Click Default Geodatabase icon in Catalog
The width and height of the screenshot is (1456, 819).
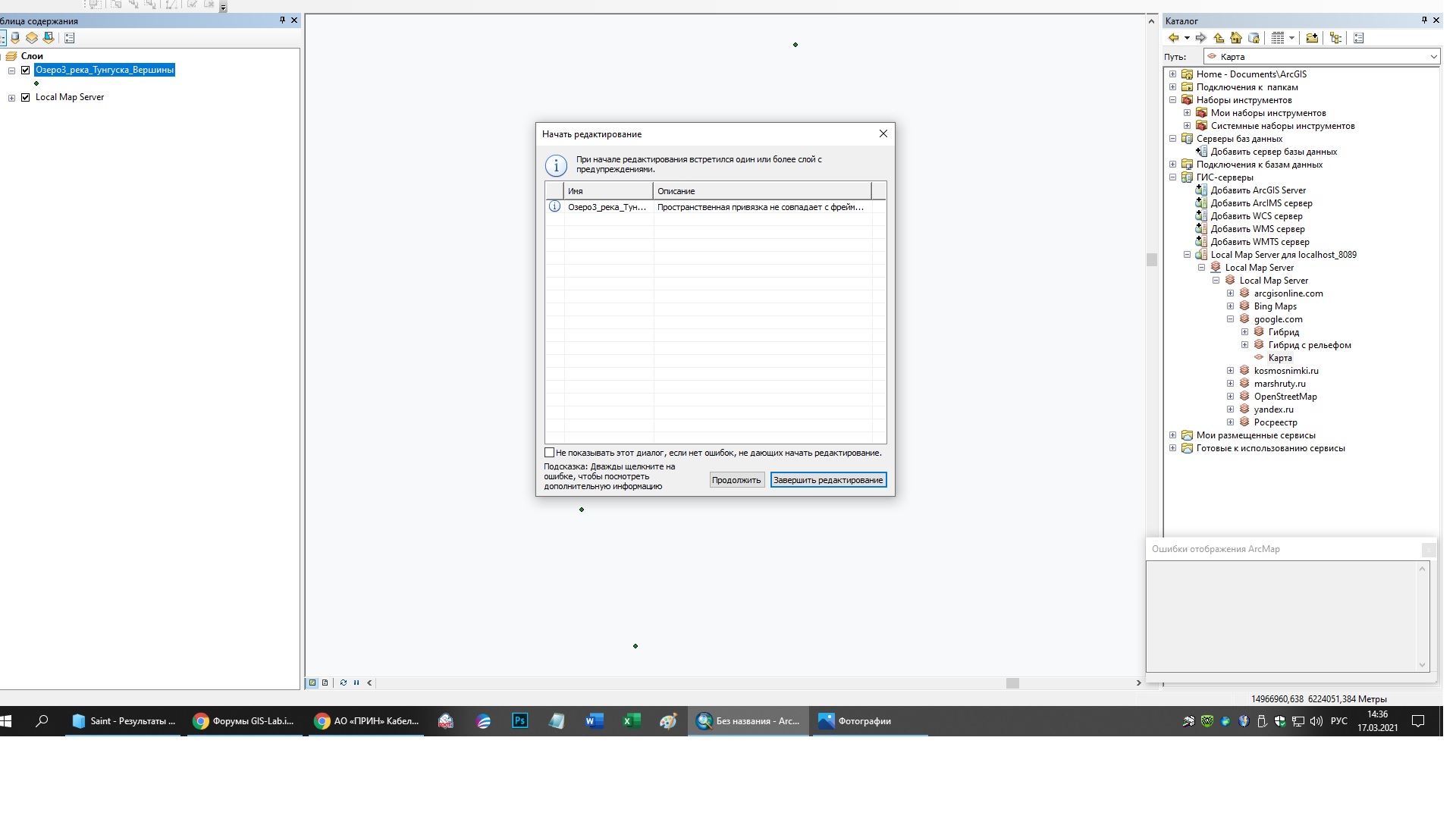[1254, 38]
